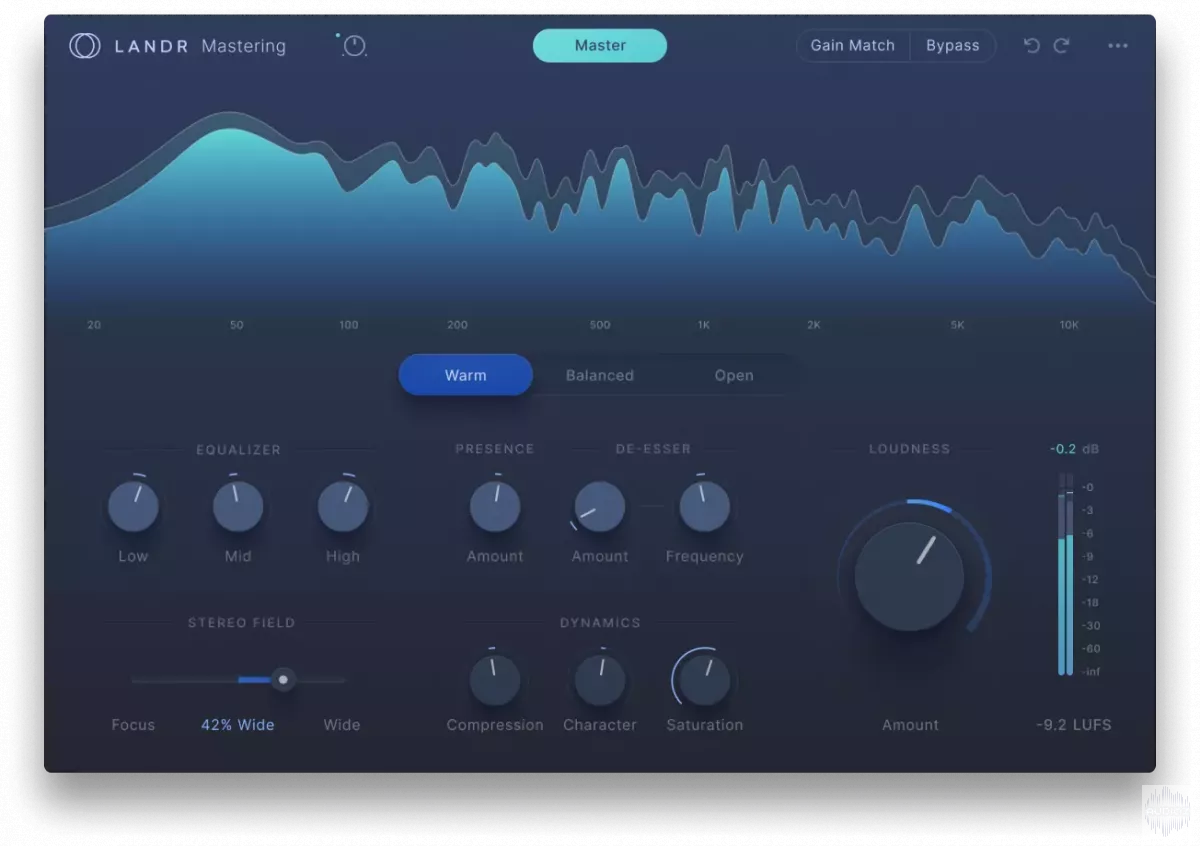Click the Equalizer Mid knob
1200x846 pixels.
[238, 506]
